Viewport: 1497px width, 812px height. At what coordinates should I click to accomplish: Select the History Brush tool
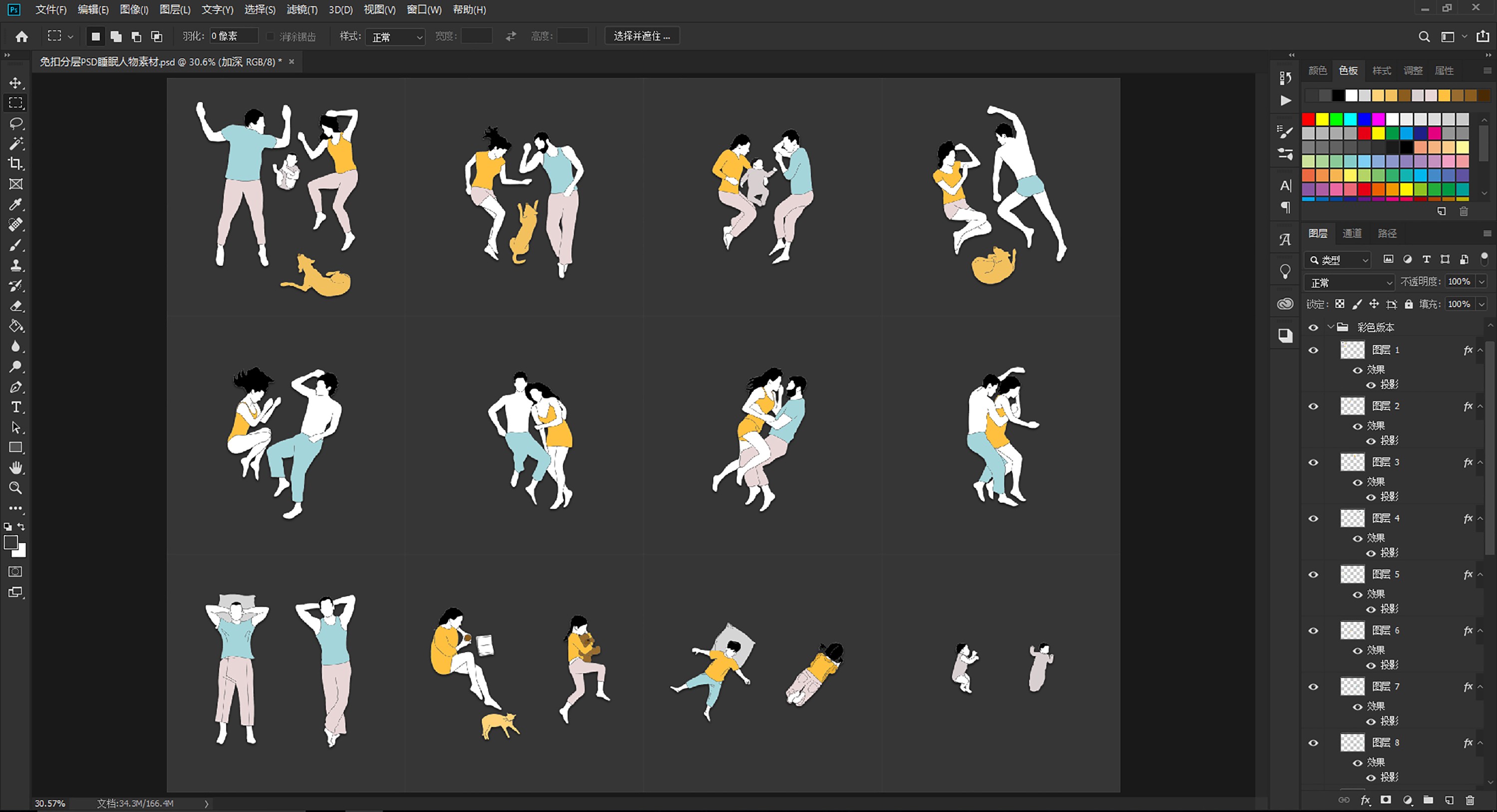point(15,286)
